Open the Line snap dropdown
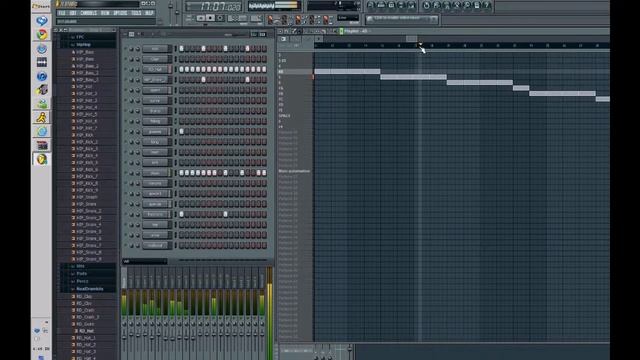This screenshot has height=360, width=640. [x=348, y=18]
